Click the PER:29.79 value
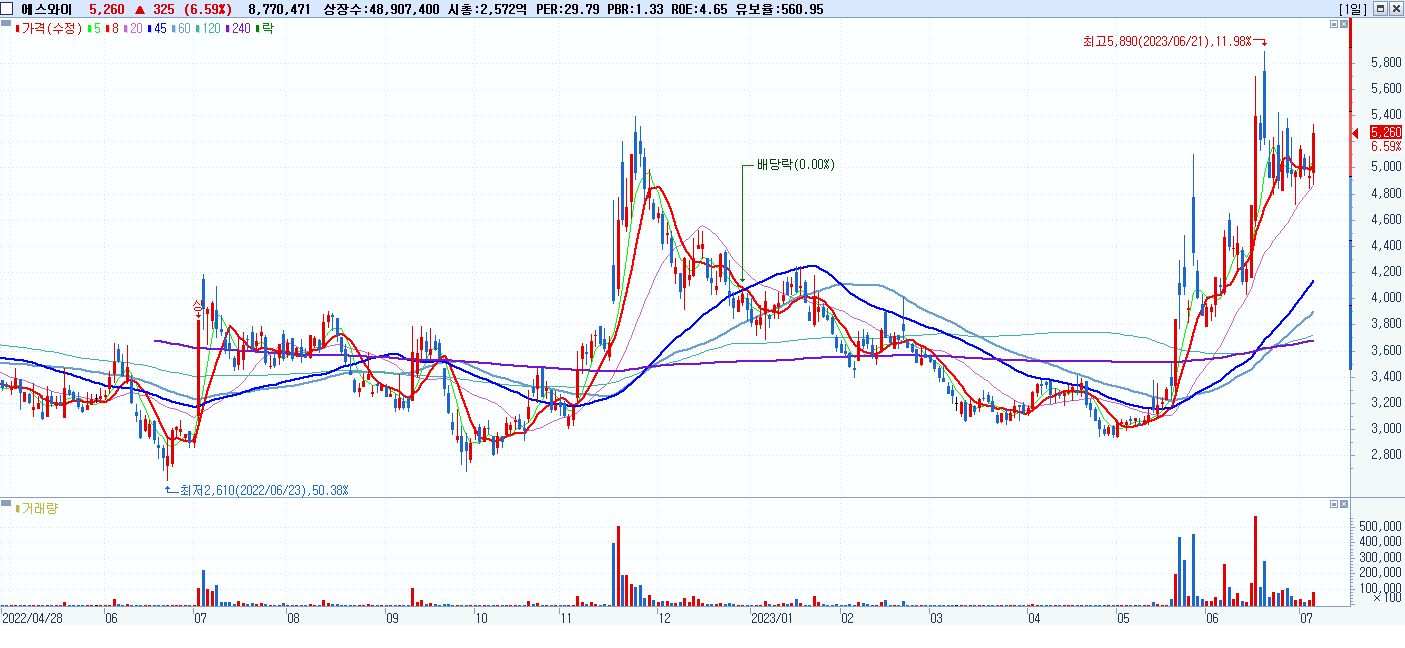Viewport: 1405px width, 648px height. point(568,8)
